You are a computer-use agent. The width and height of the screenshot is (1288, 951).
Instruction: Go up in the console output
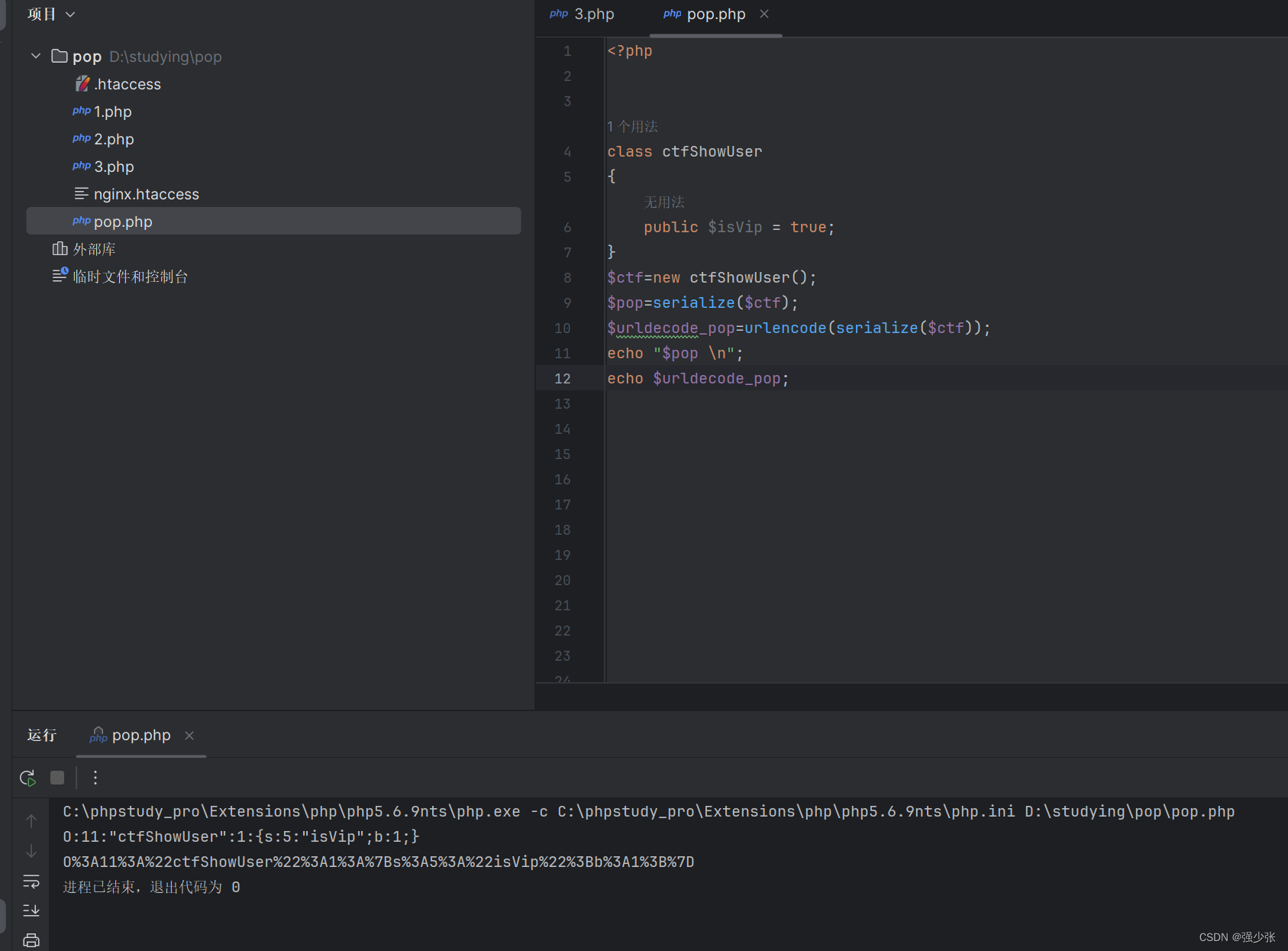tap(31, 821)
